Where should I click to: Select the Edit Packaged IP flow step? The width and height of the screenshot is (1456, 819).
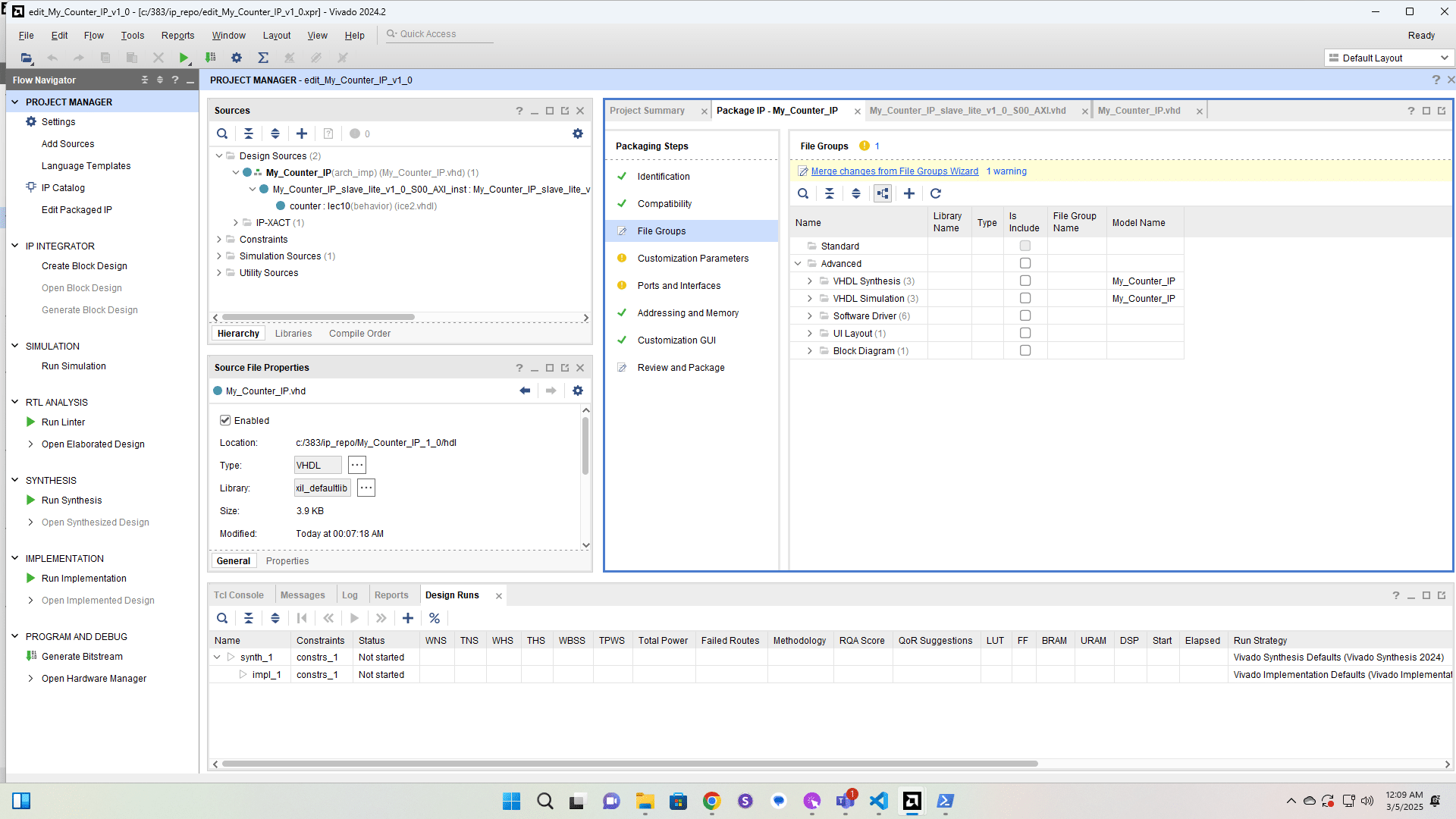[x=77, y=209]
